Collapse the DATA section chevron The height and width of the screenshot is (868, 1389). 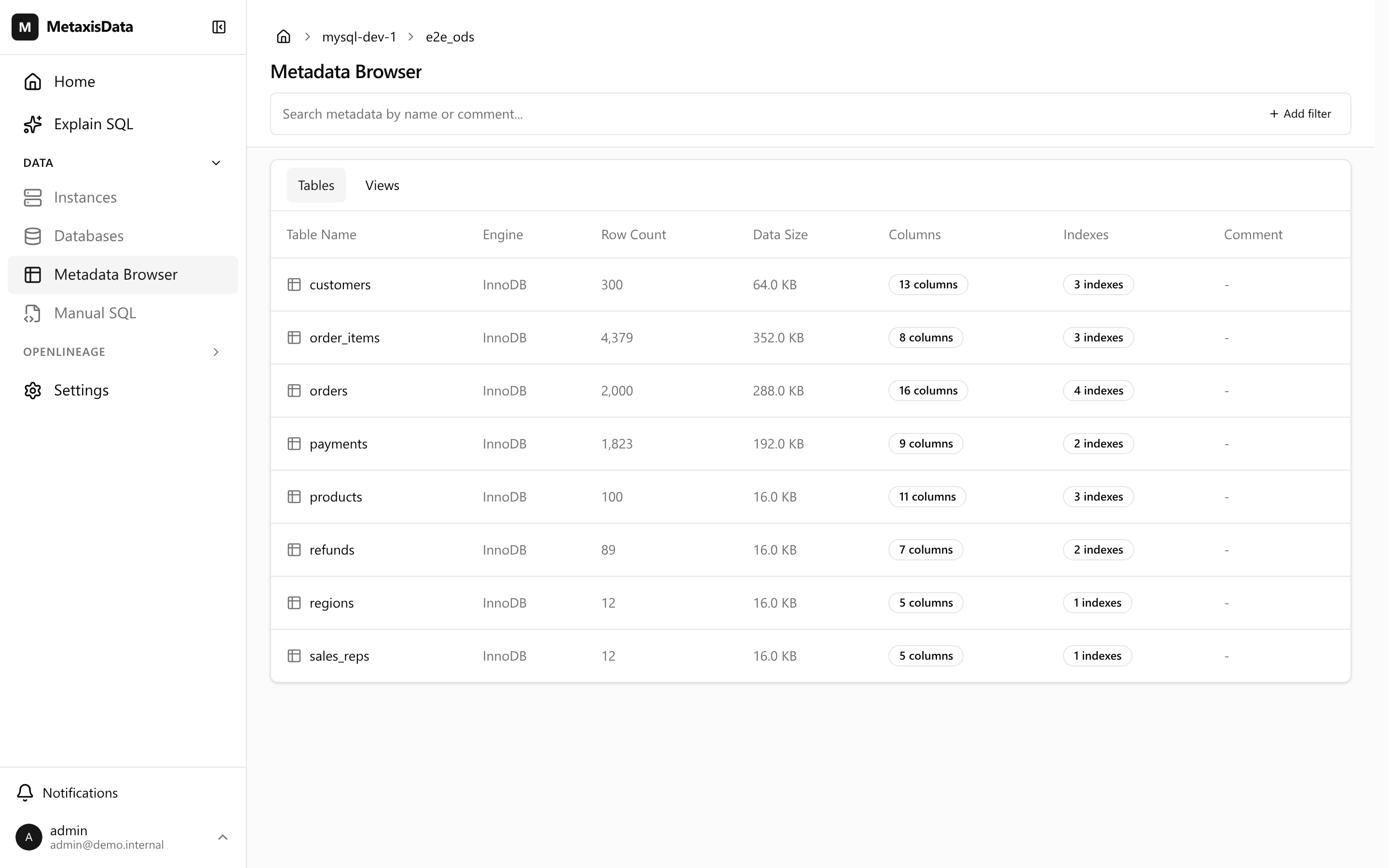coord(217,163)
